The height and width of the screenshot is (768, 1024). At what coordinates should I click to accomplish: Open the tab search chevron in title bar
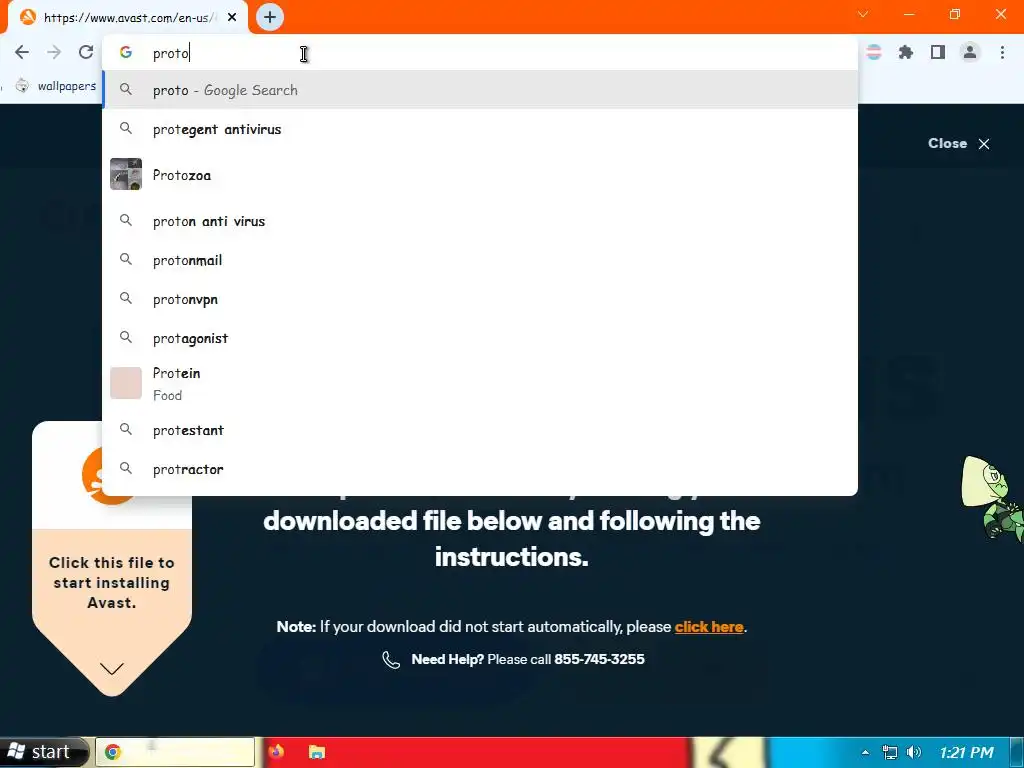(863, 14)
